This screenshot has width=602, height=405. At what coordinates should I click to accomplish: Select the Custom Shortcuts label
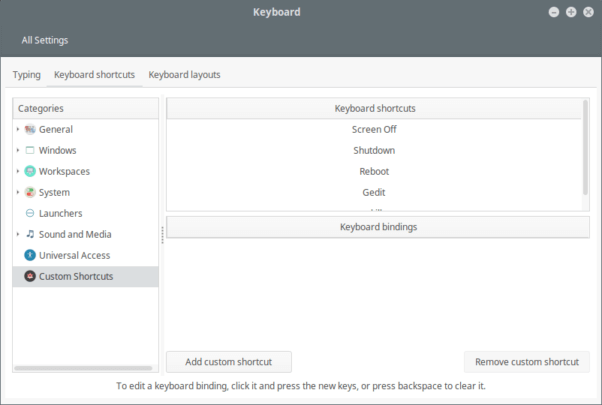[x=76, y=276]
